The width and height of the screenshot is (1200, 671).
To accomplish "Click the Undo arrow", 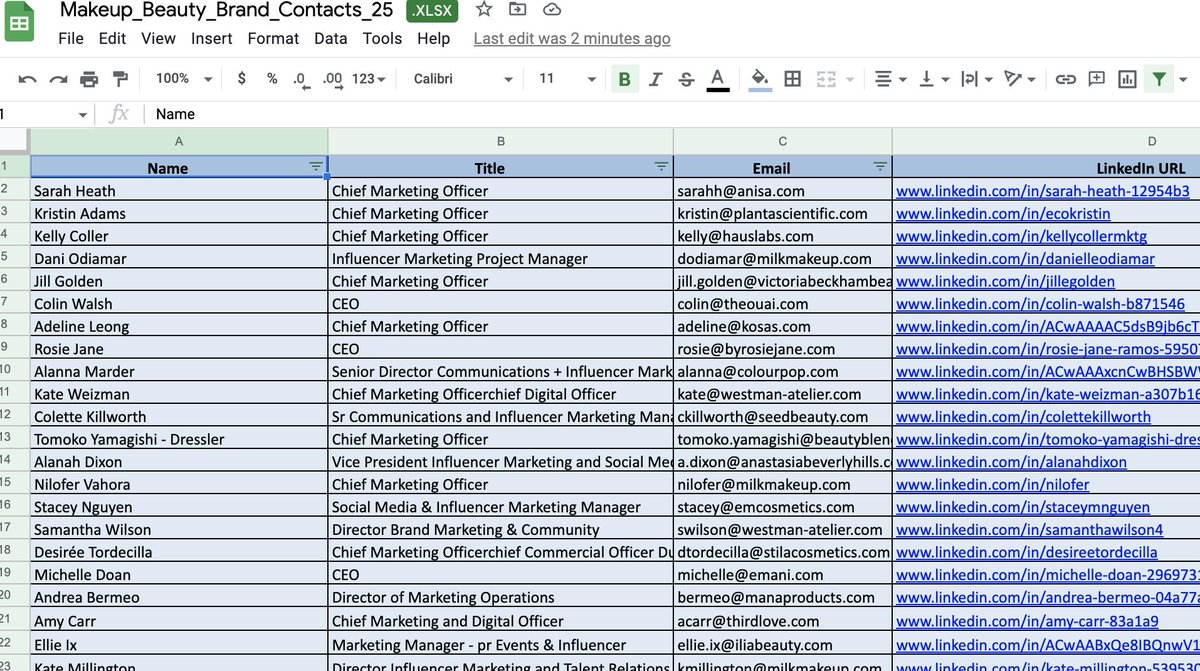I will tap(28, 79).
